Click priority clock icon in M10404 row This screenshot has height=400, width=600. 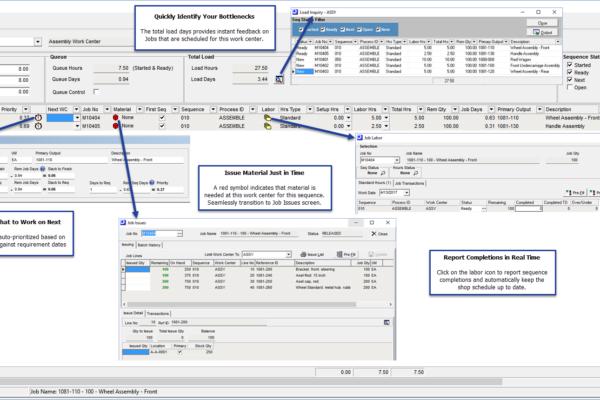(x=38, y=118)
